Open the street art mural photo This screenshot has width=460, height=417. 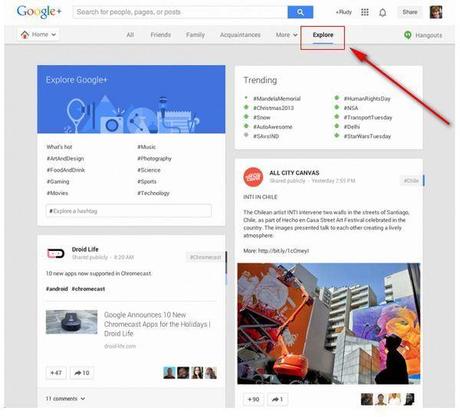[329, 323]
